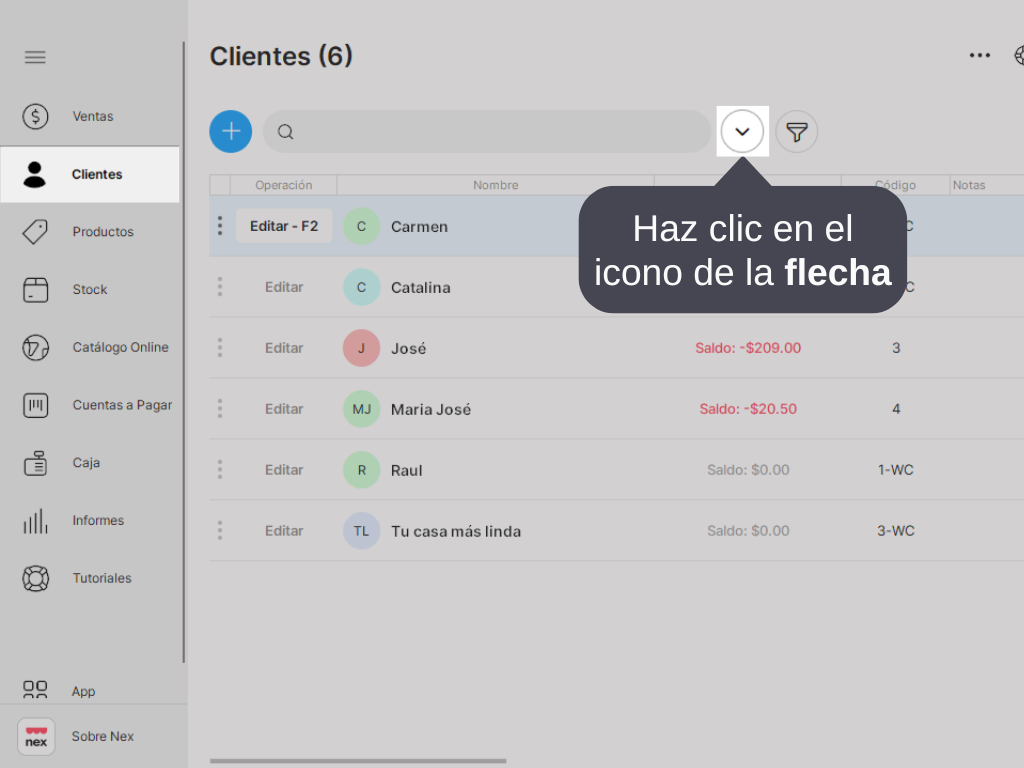Click the Informes bar chart icon
The height and width of the screenshot is (768, 1024).
[35, 520]
